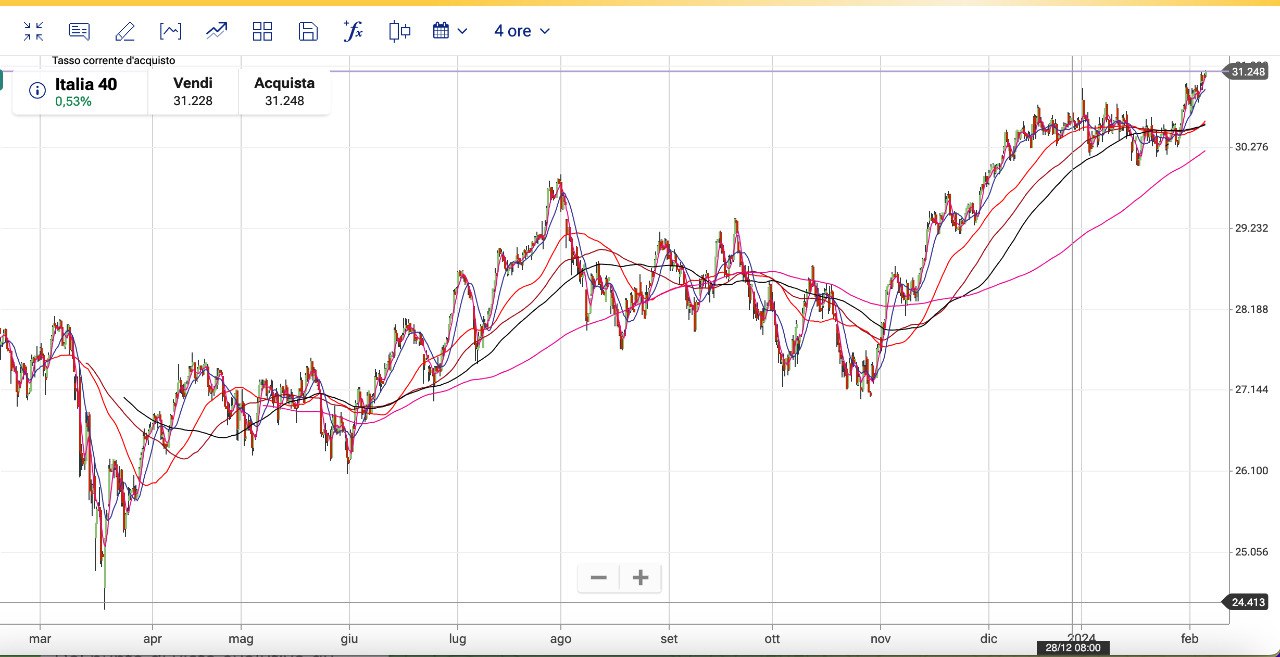Click the 24.413 price marker on axis
The height and width of the screenshot is (657, 1280).
[x=1249, y=602]
